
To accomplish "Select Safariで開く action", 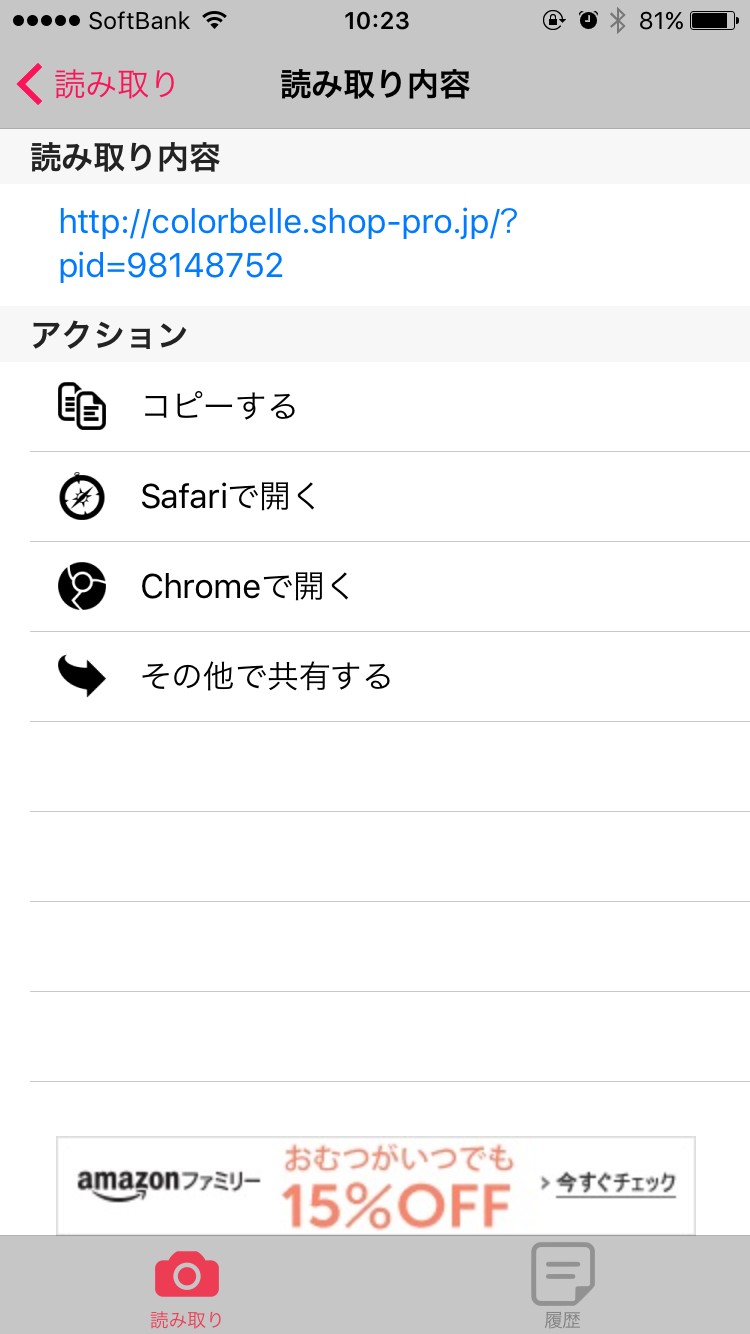I will [229, 496].
